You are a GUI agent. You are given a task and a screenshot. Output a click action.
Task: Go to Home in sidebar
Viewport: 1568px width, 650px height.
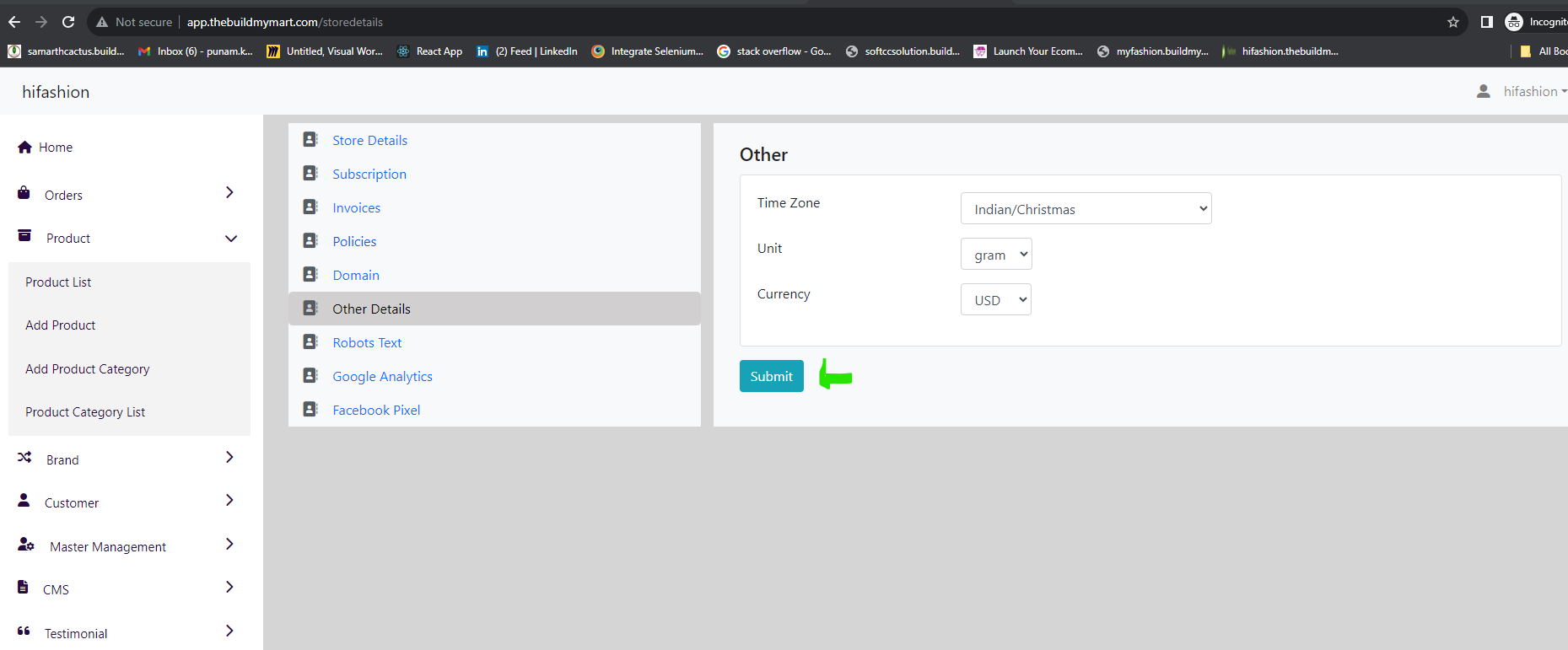[56, 148]
